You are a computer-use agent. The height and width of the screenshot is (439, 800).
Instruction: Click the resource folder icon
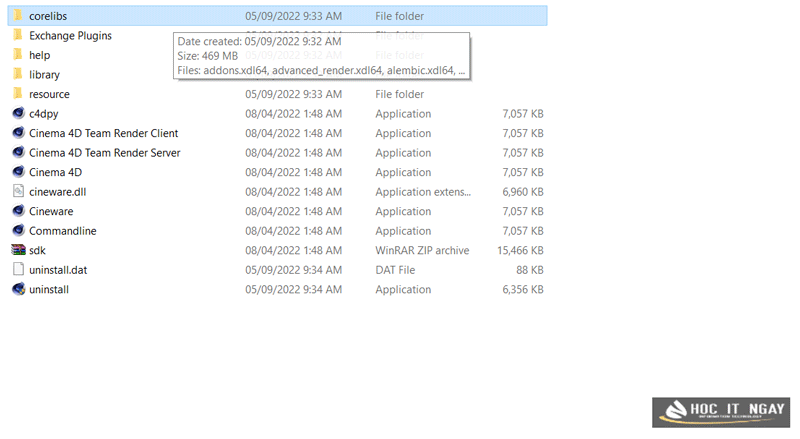tap(18, 93)
